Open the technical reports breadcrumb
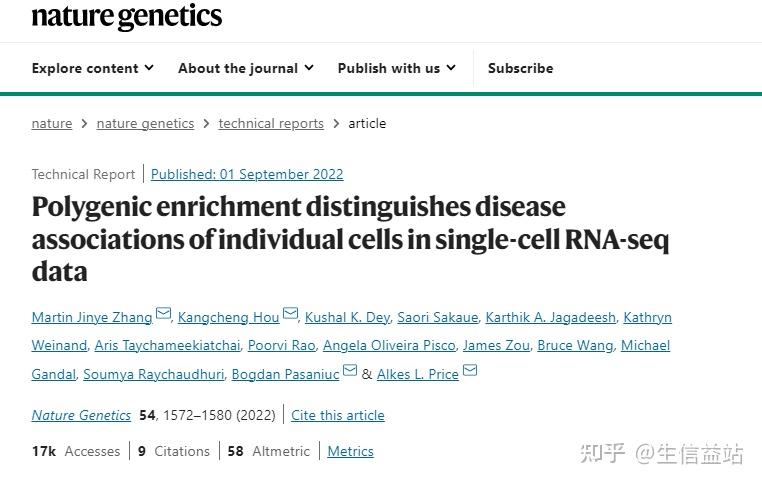Screen dimensions: 762x485 [271, 124]
